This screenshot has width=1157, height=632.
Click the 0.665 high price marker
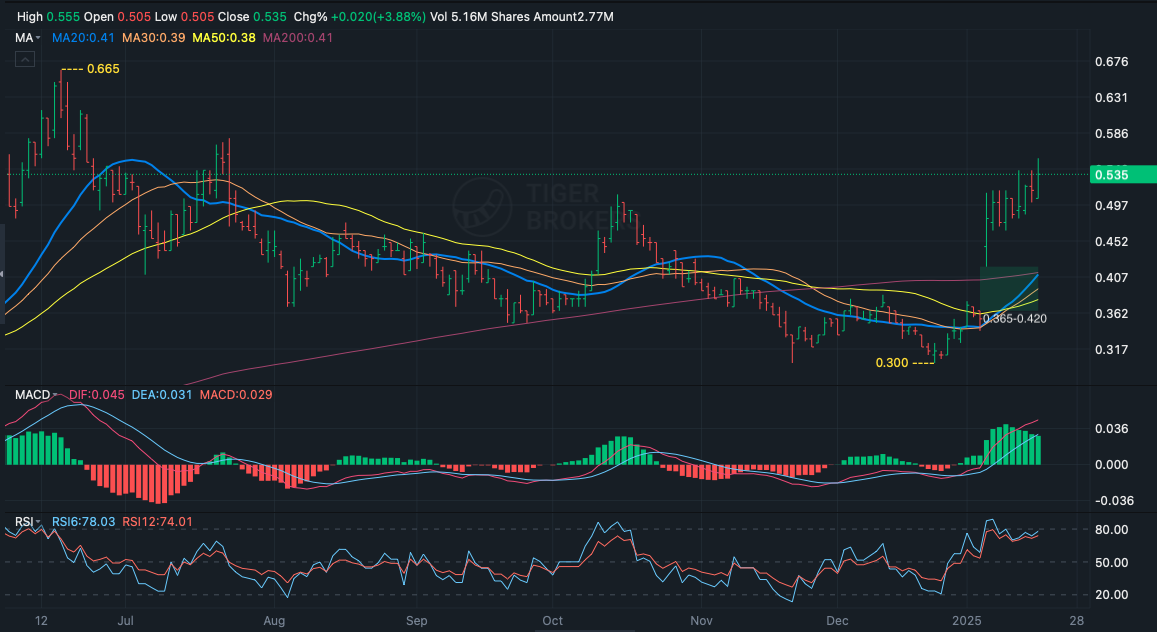pos(103,69)
